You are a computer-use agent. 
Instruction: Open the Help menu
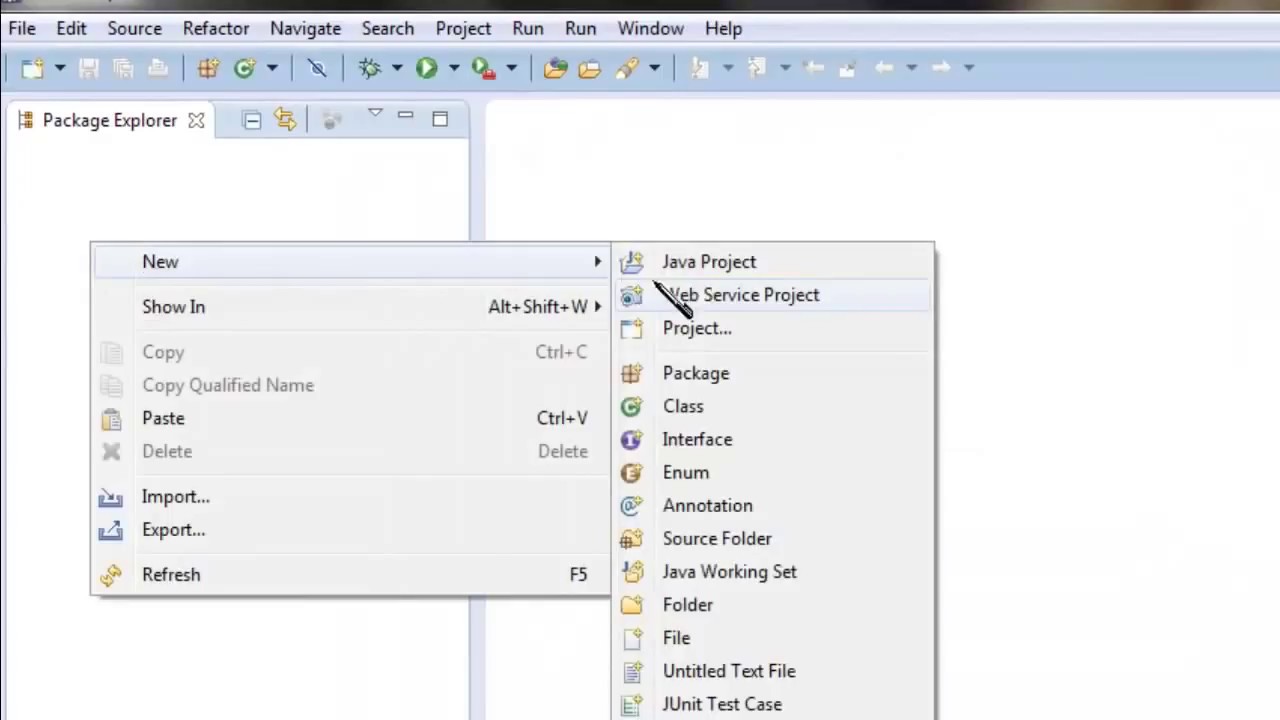[723, 28]
